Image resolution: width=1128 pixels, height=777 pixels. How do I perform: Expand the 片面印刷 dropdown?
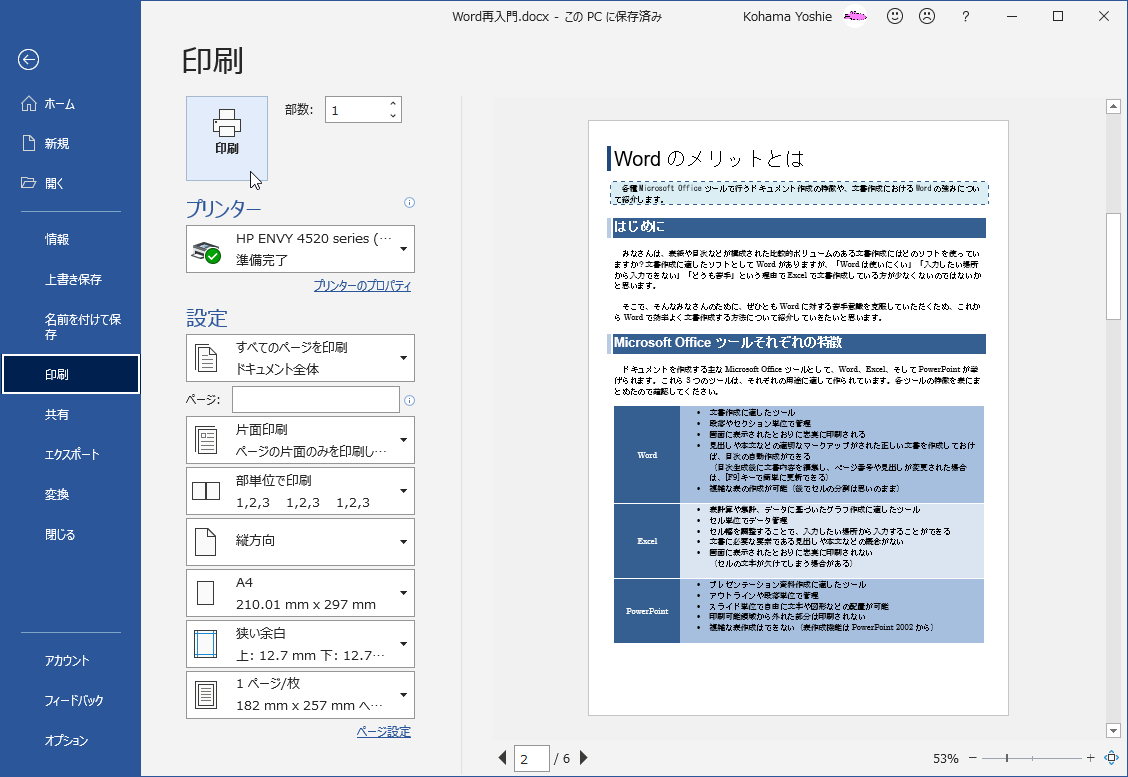coord(300,440)
